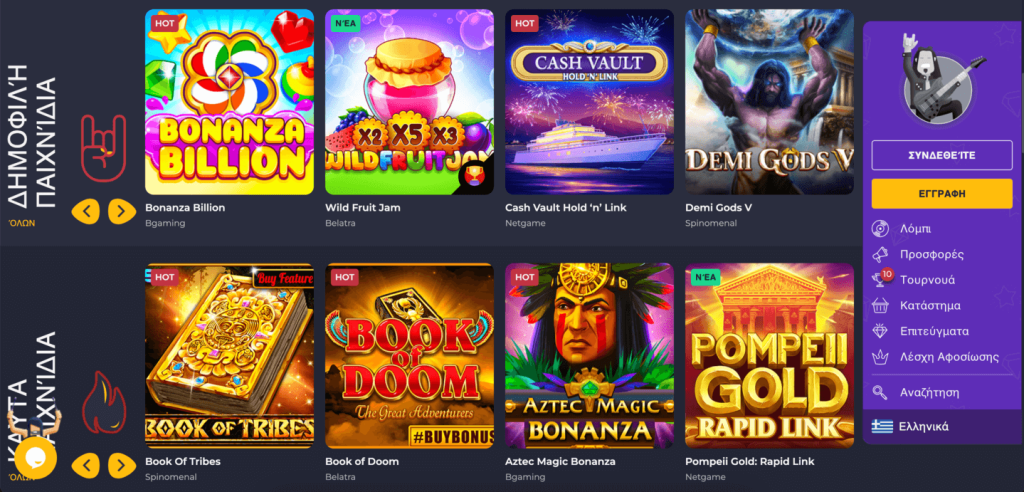1024x492 pixels.
Task: Click the yellow ΕΓΓΡΑΦΗ register button
Action: 942,193
